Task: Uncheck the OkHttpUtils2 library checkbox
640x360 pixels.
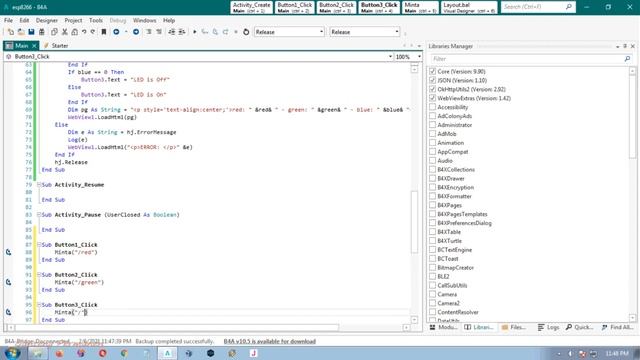Action: click(432, 89)
